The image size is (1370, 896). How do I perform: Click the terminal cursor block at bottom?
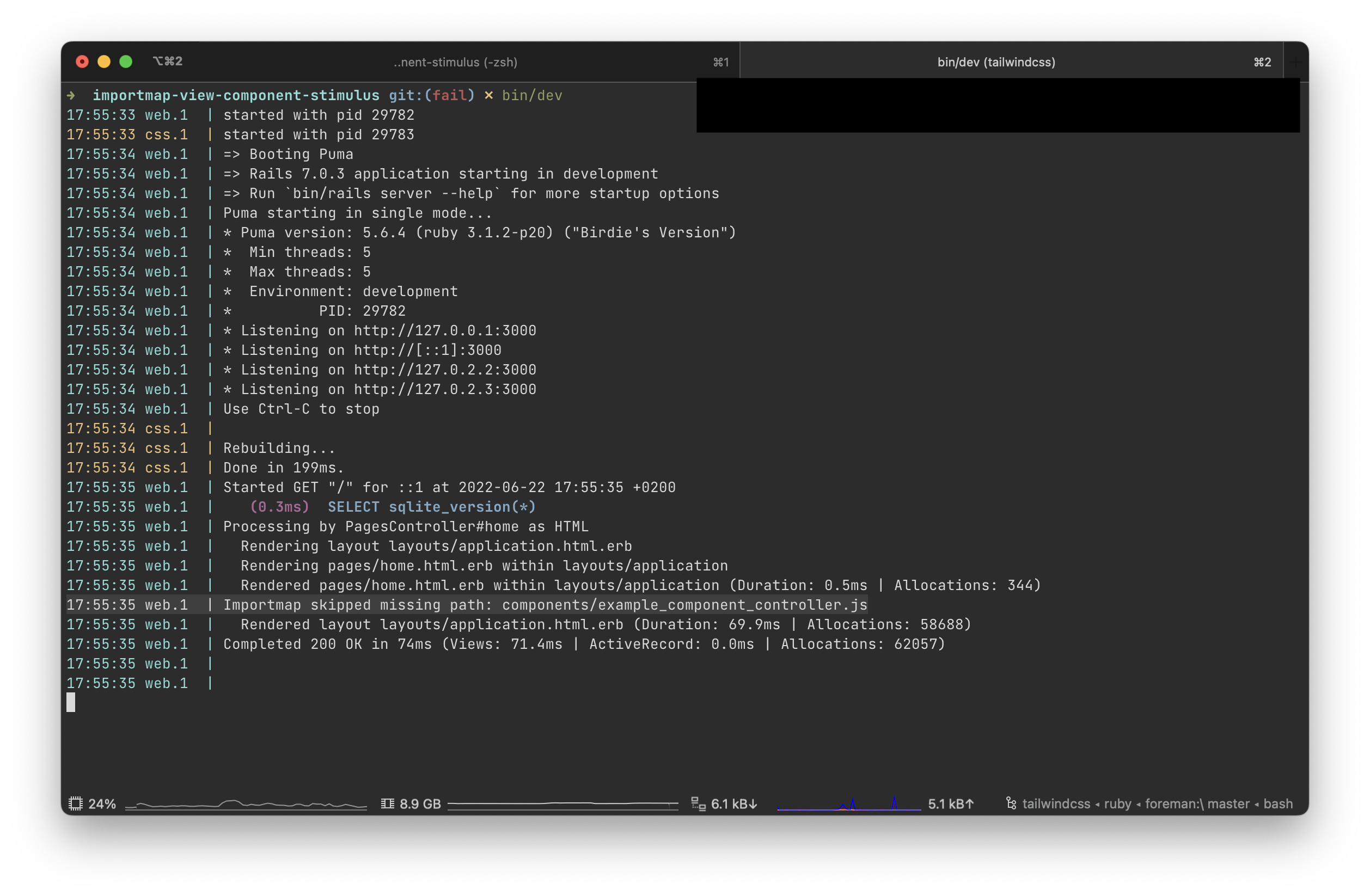point(71,702)
